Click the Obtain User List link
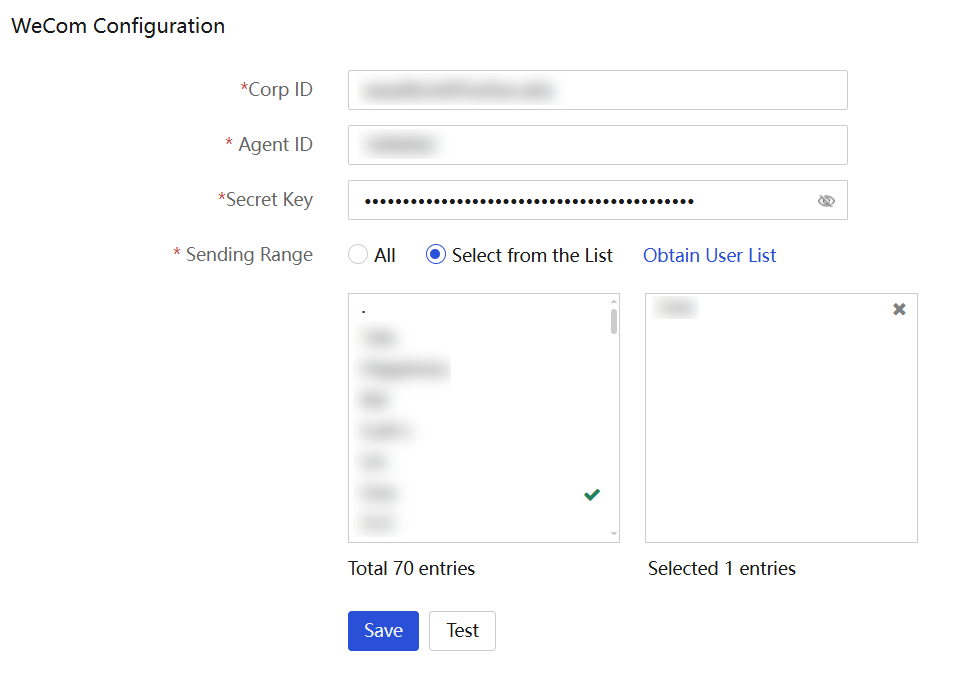970x675 pixels. pyautogui.click(x=709, y=255)
